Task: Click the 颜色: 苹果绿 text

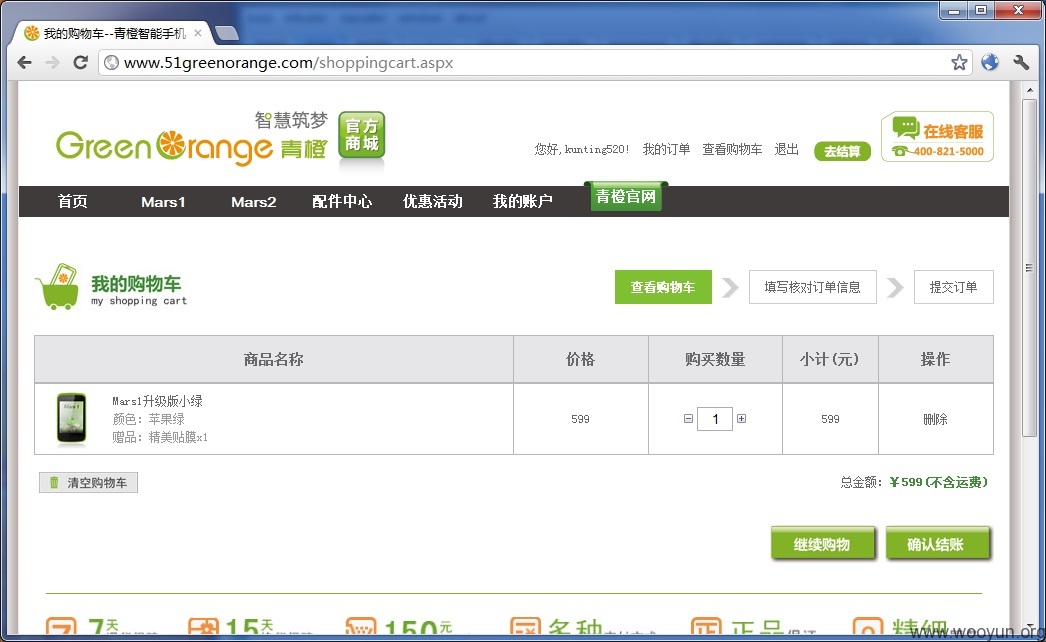Action: pyautogui.click(x=148, y=419)
